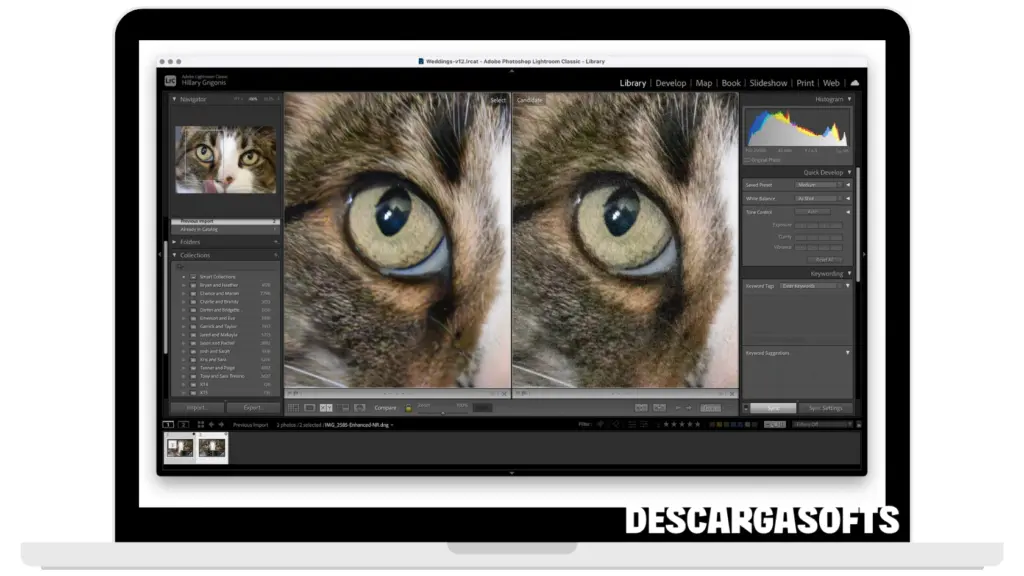Open the Develop module
Screen dimensions: 1024x576
(671, 83)
